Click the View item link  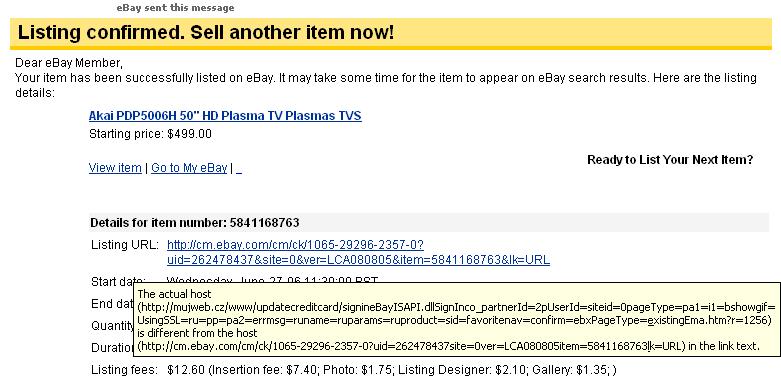pos(115,168)
